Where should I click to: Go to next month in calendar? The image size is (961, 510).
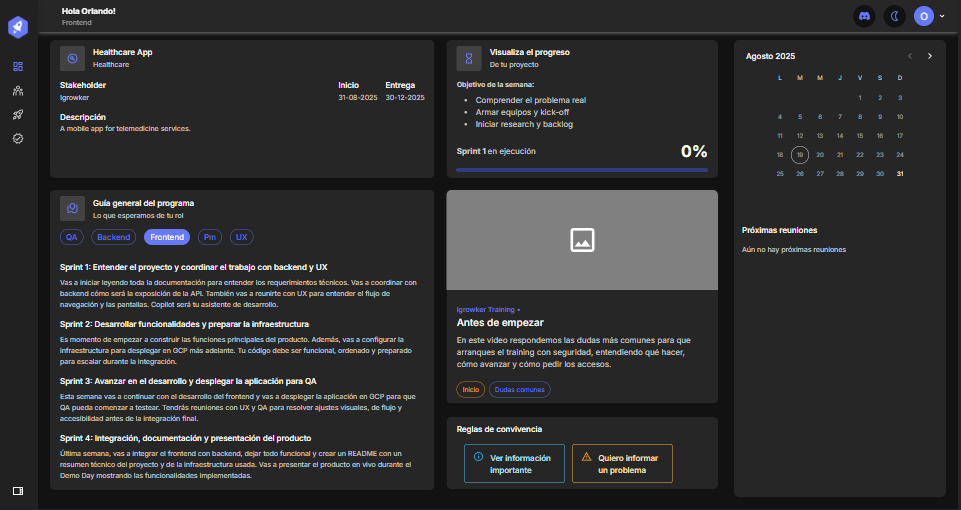point(930,56)
